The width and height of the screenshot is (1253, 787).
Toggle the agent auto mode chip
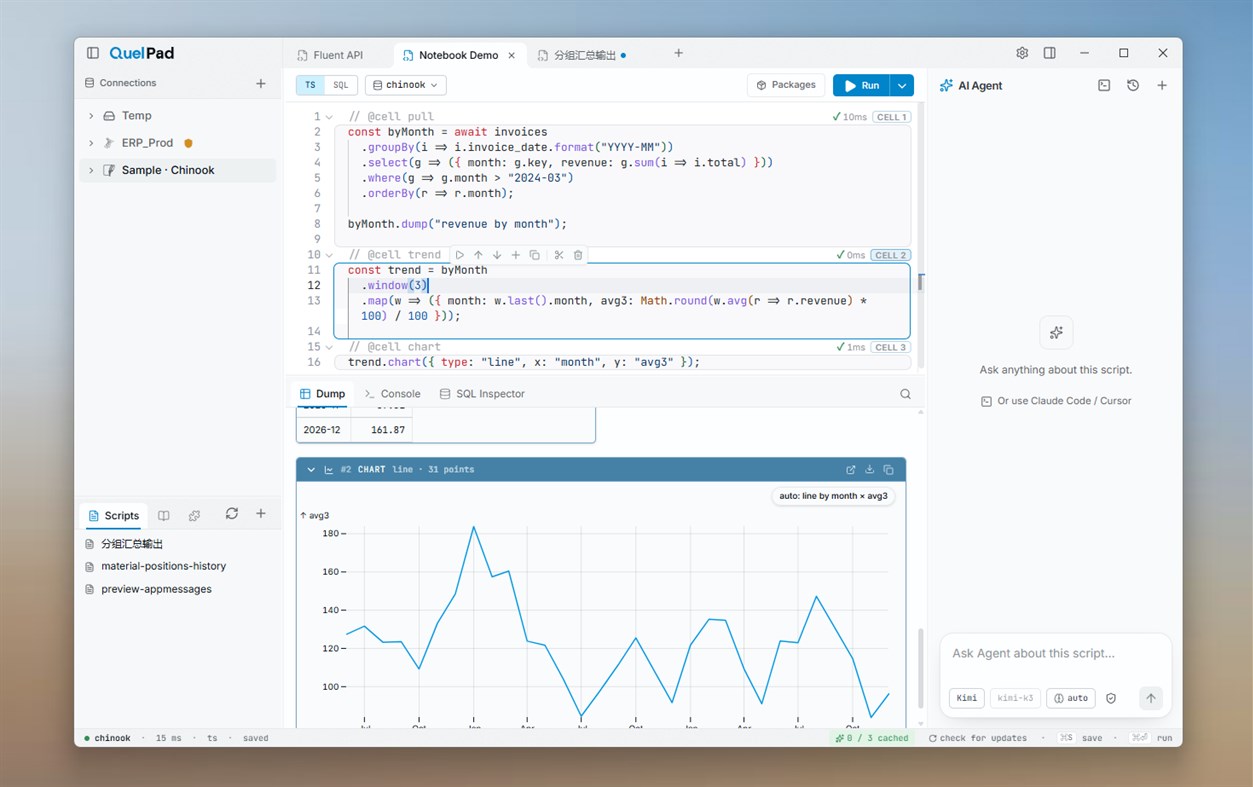point(1070,698)
